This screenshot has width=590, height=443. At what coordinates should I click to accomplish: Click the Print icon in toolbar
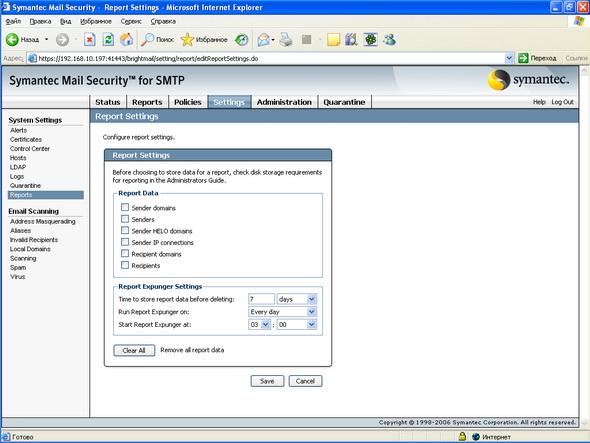pos(286,40)
